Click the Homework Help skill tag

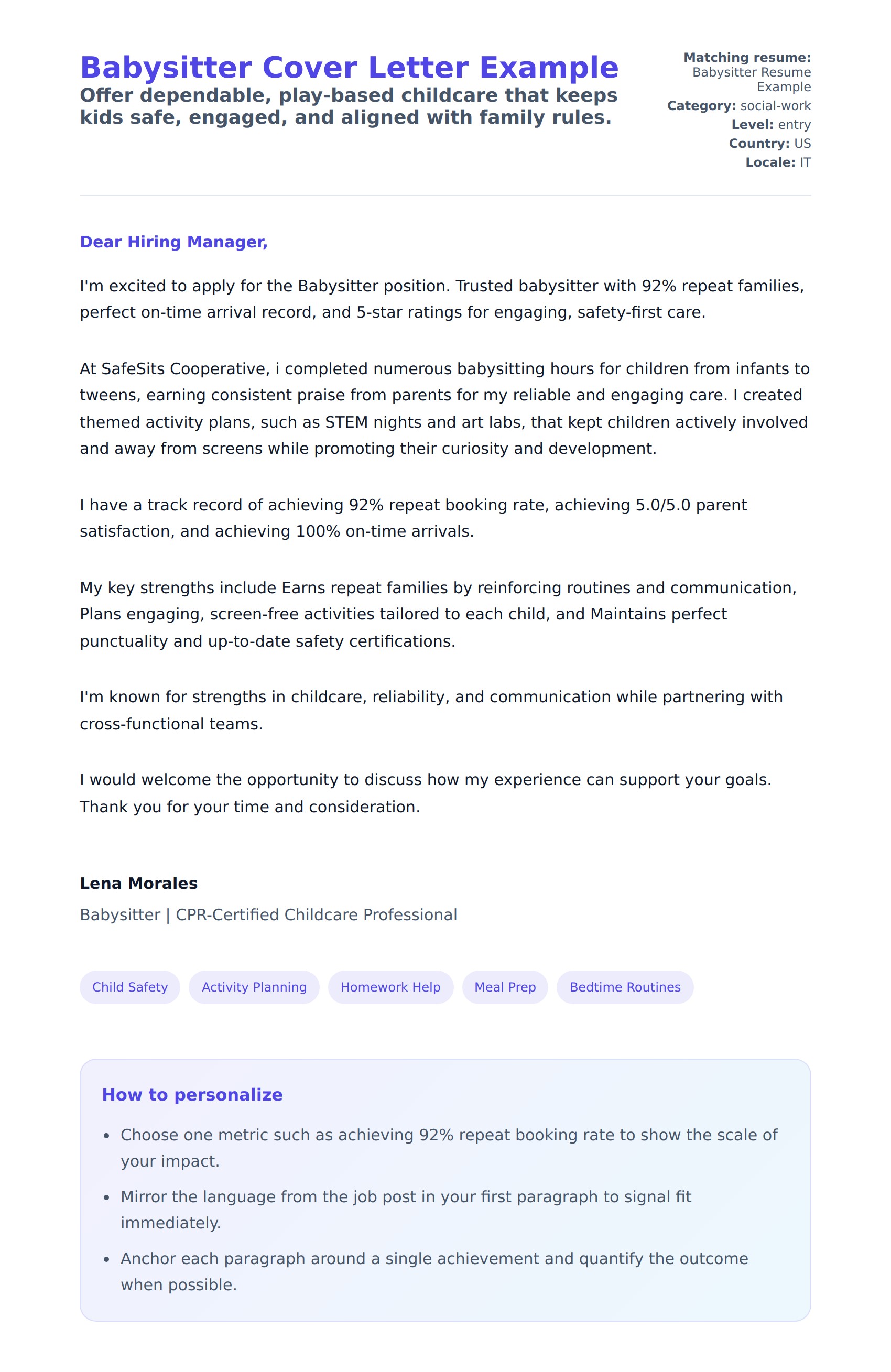pyautogui.click(x=390, y=987)
